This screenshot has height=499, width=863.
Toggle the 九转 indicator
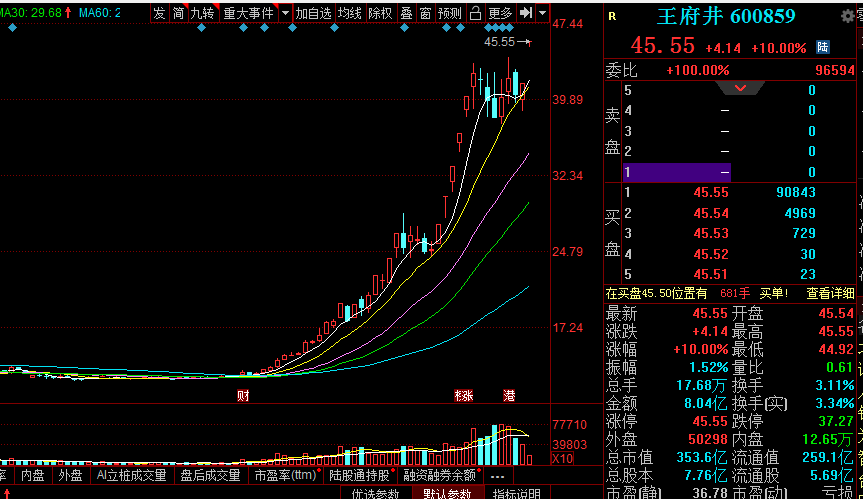click(x=203, y=13)
